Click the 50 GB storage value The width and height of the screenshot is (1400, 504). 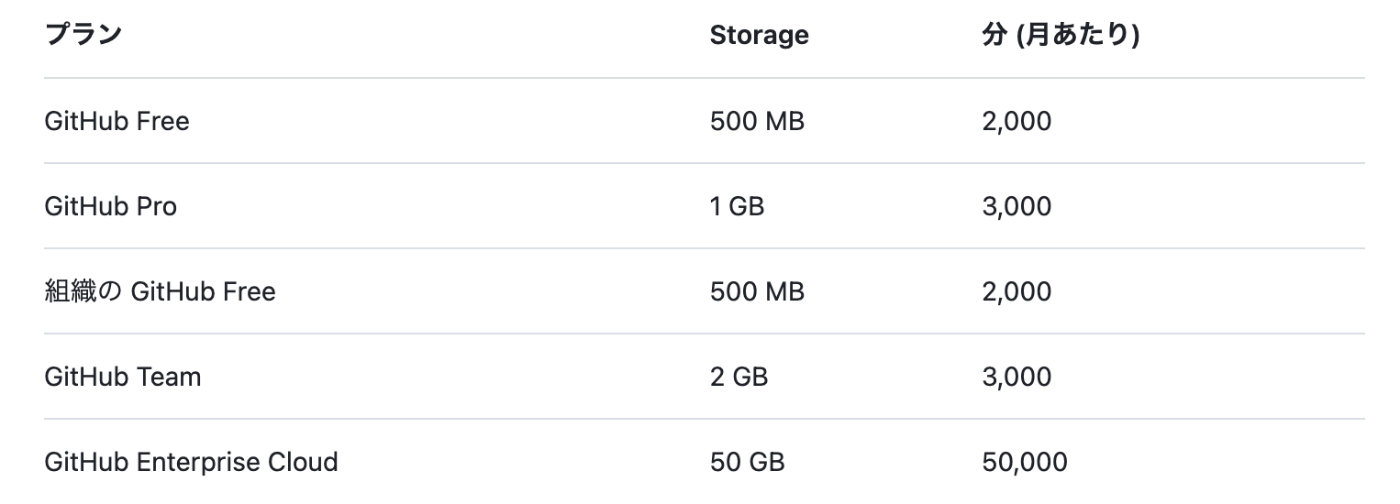point(747,463)
